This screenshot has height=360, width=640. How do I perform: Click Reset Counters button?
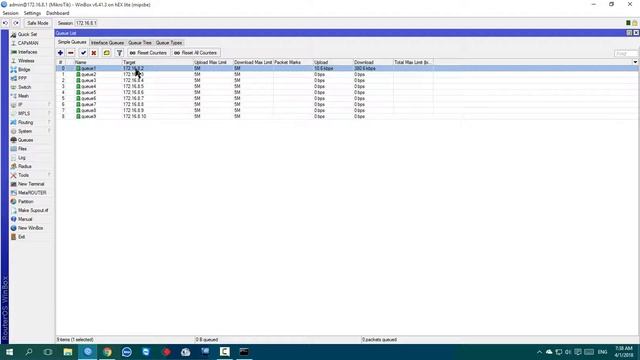(x=148, y=53)
